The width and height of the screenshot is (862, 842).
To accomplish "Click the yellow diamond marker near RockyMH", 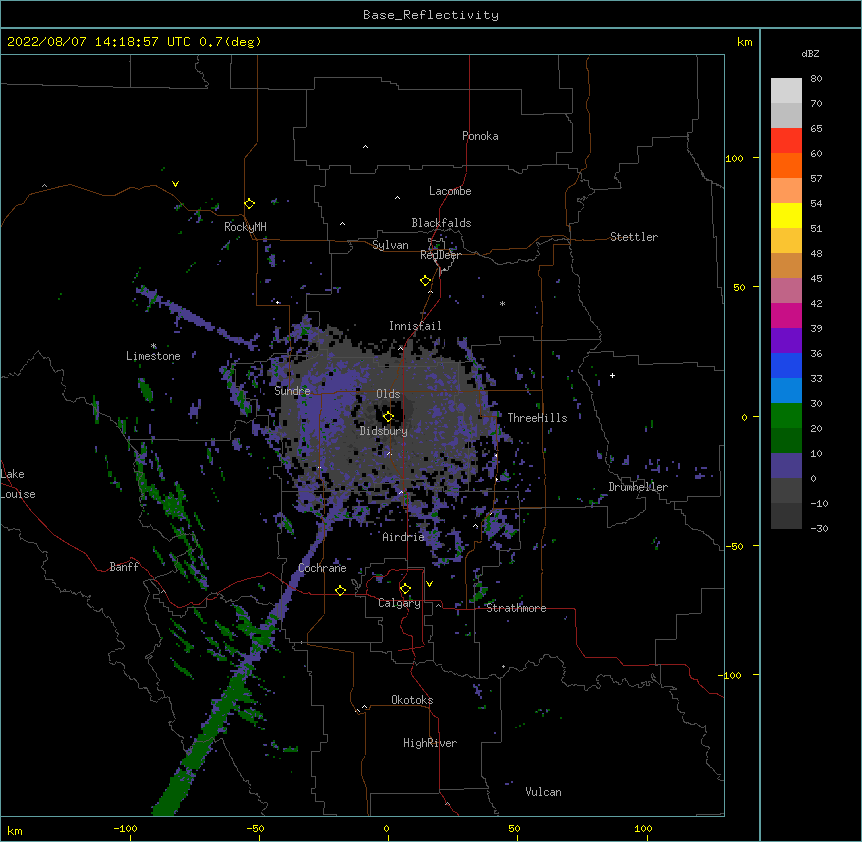I will (x=250, y=204).
